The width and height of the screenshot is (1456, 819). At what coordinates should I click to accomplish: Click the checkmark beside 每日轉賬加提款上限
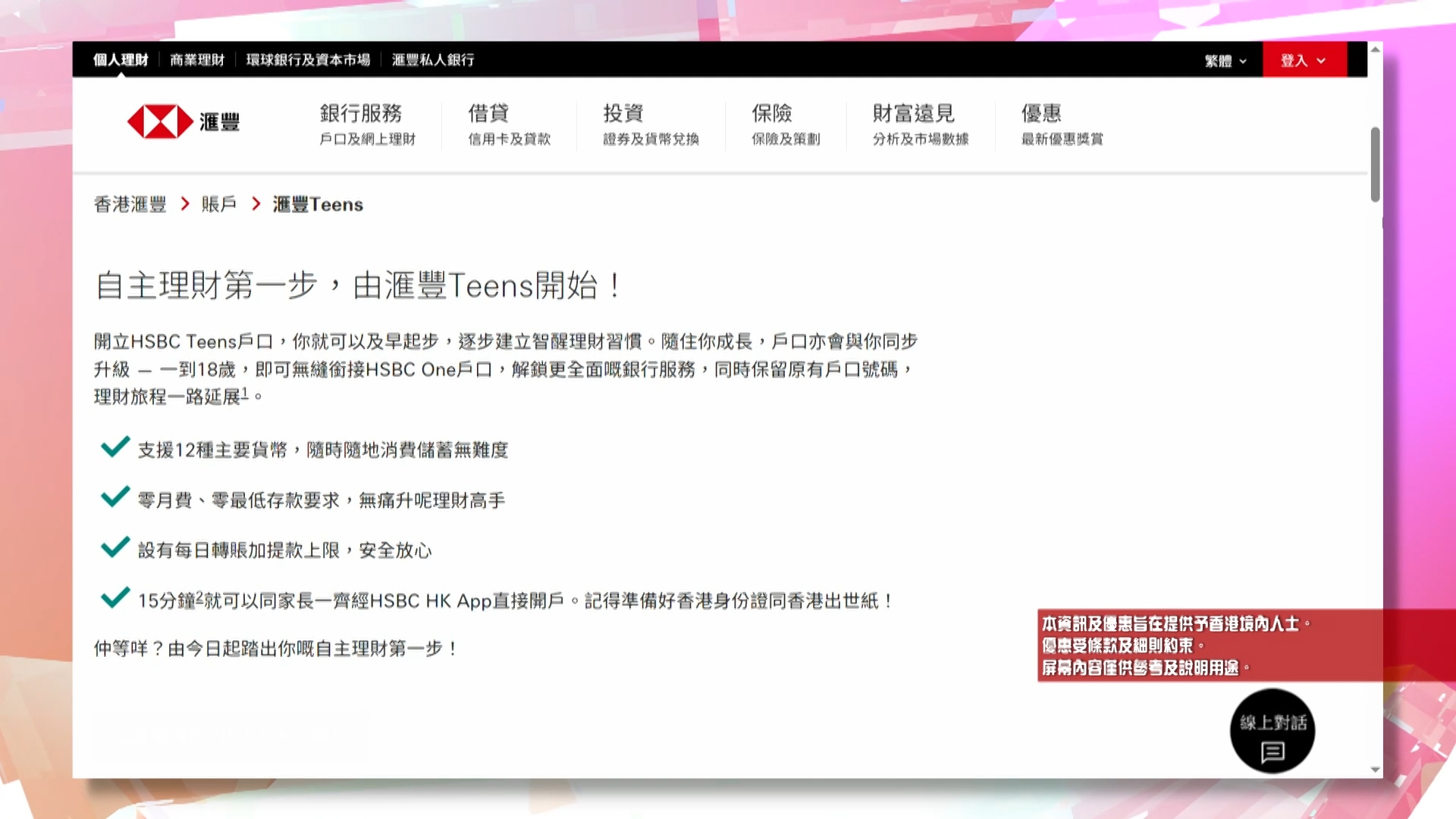(x=114, y=548)
